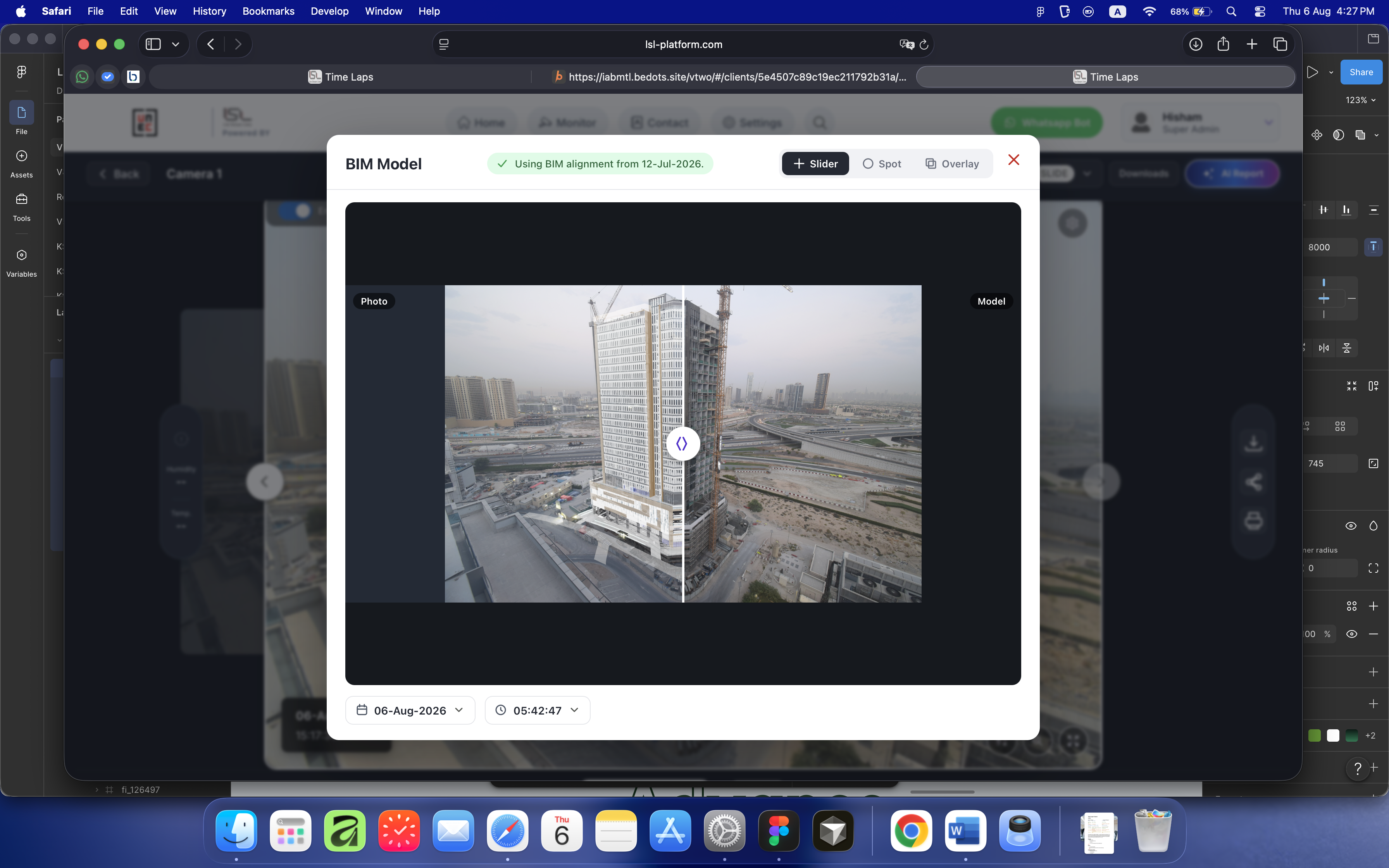The width and height of the screenshot is (1389, 868).
Task: Go forward in Safari history
Action: click(x=238, y=44)
